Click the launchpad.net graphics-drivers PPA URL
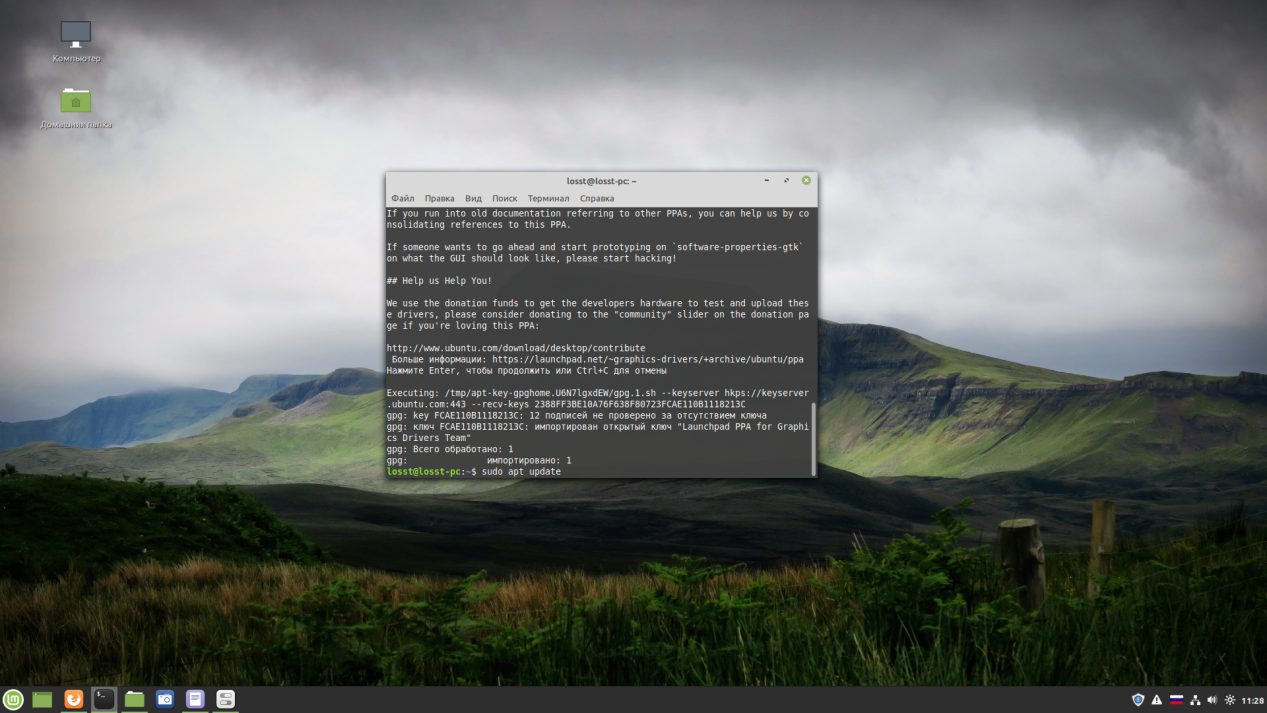Screen dimensions: 1267x713 click(x=648, y=359)
